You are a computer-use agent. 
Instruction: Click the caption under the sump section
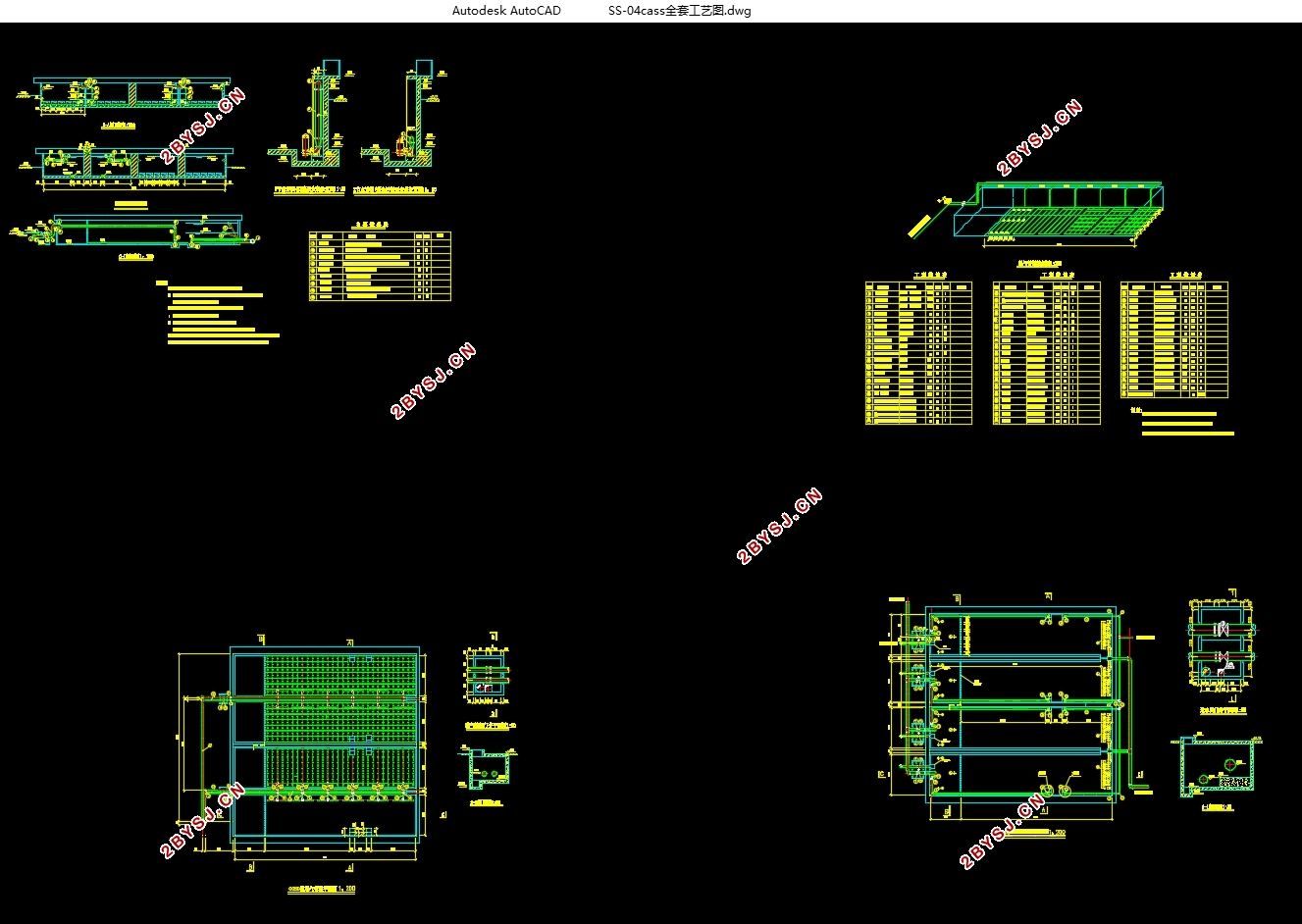1218,807
